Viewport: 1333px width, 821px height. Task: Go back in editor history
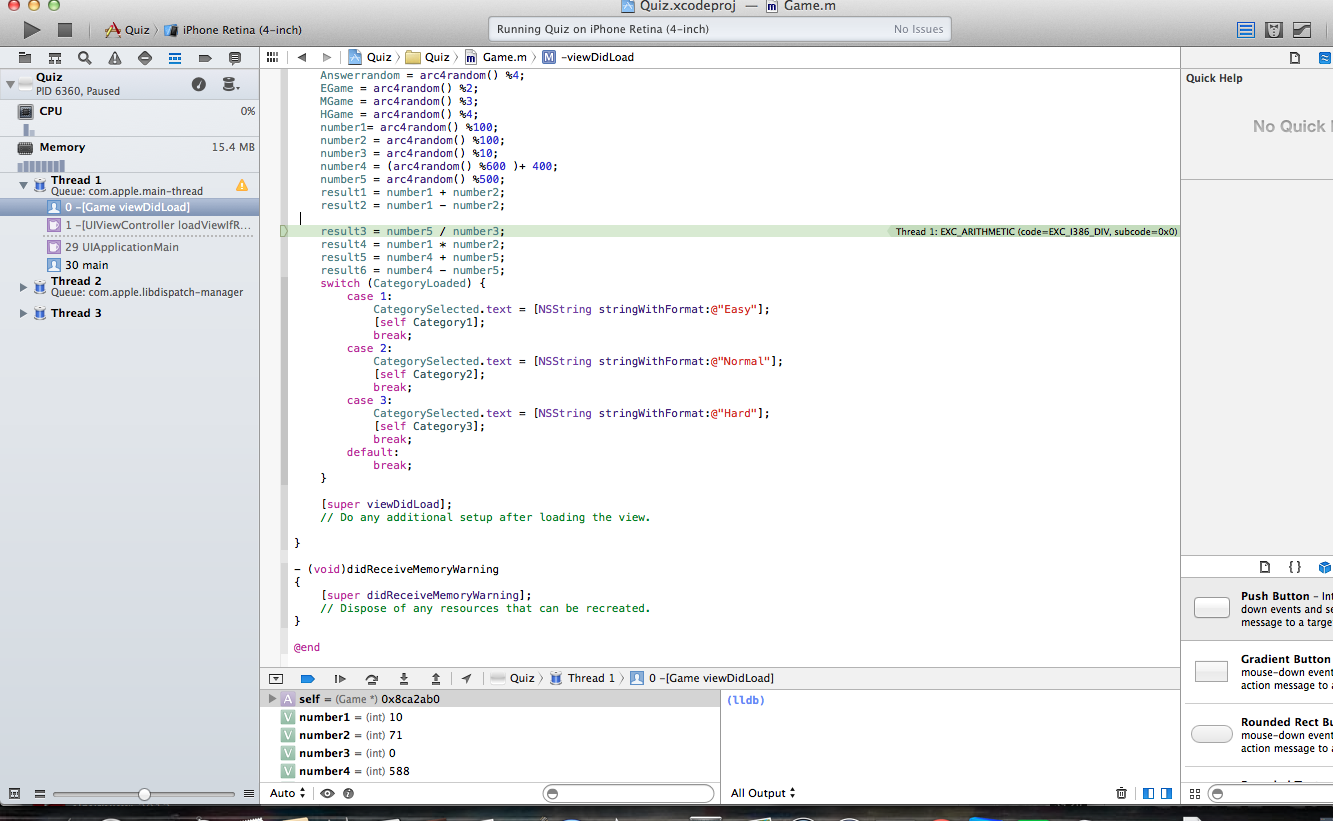[301, 57]
